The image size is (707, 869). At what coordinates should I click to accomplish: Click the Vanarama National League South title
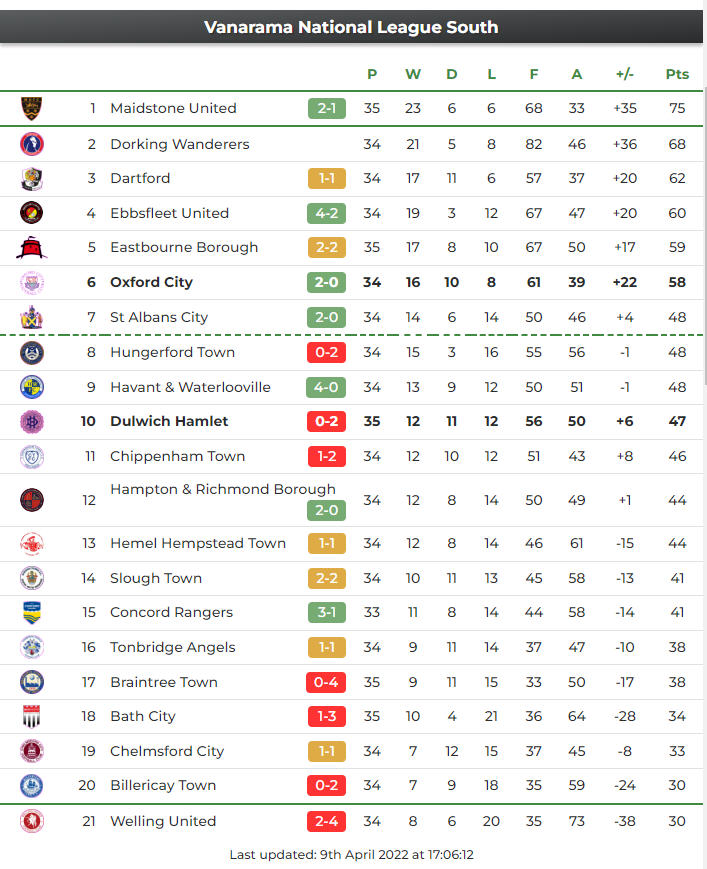[351, 27]
